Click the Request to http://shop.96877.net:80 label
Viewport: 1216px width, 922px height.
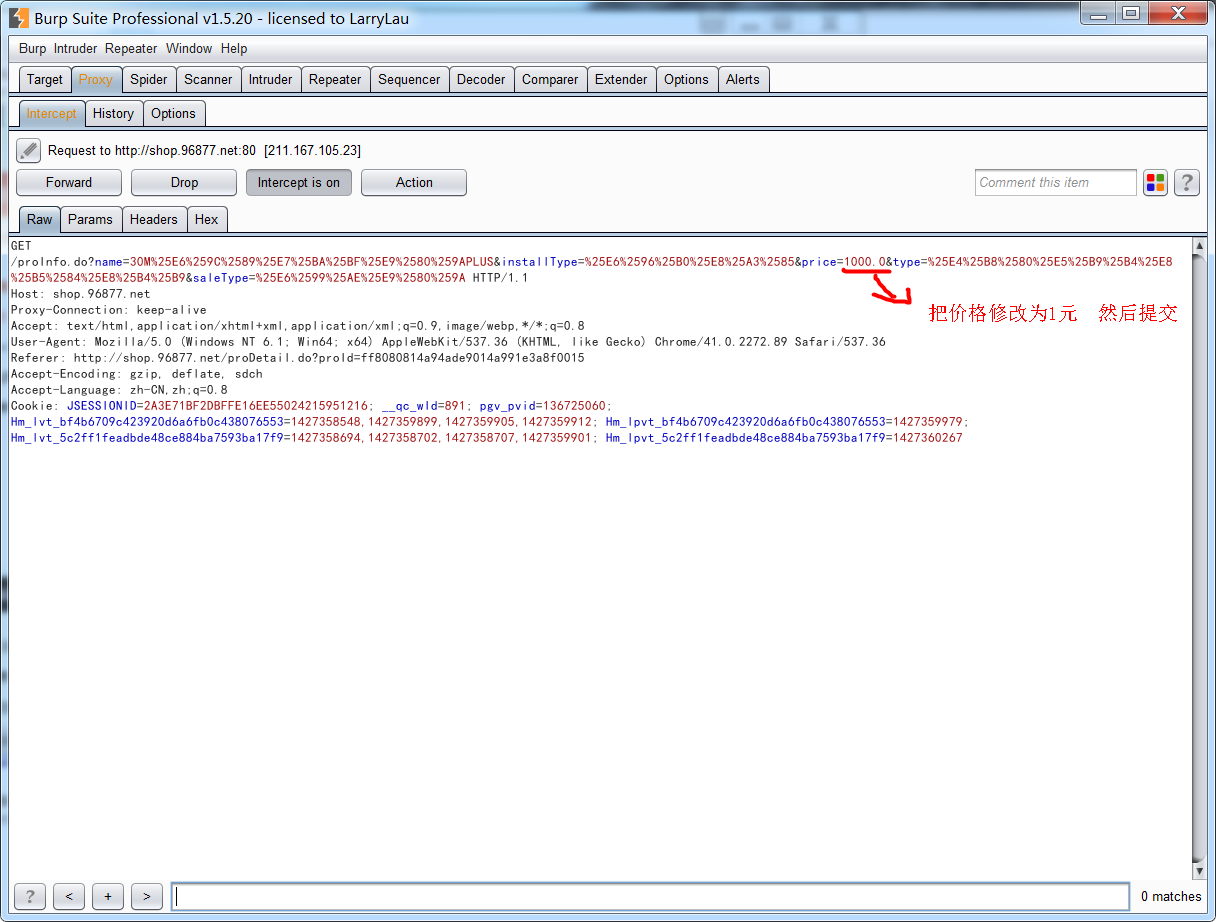point(204,151)
